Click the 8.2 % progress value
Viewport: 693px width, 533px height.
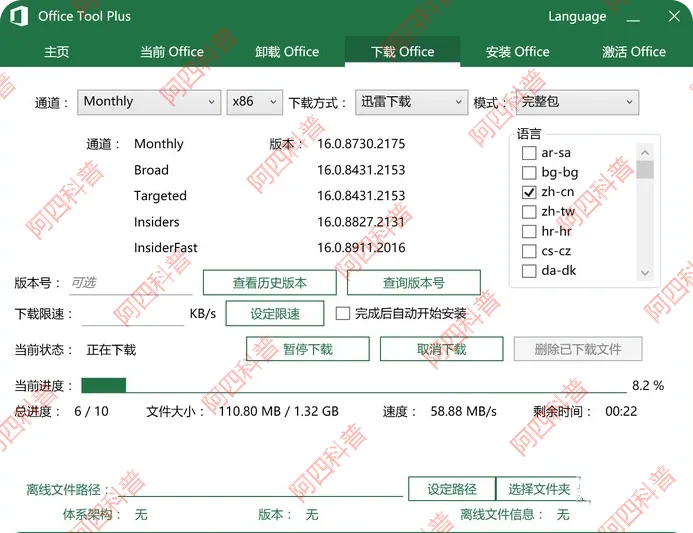coord(648,385)
